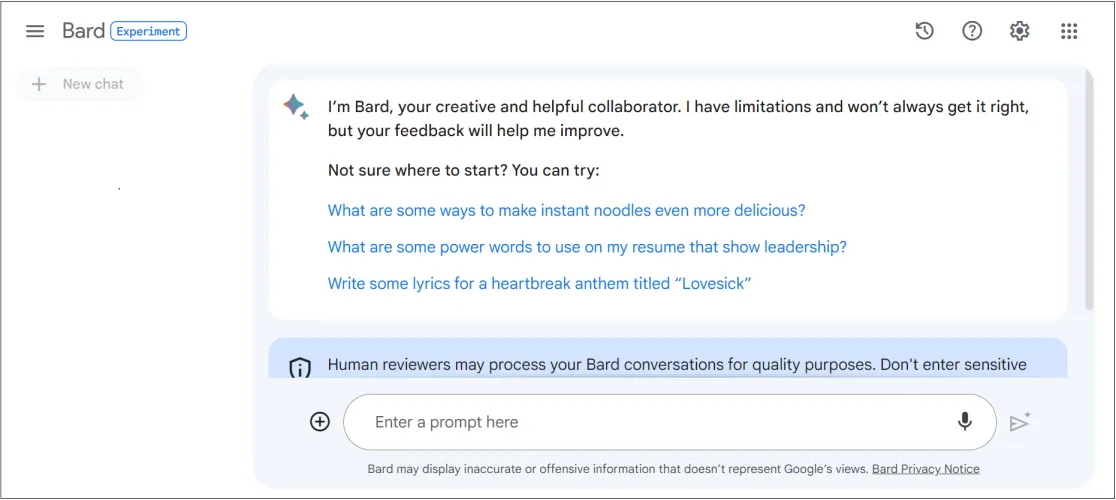Click the Experiment badge

tap(148, 31)
